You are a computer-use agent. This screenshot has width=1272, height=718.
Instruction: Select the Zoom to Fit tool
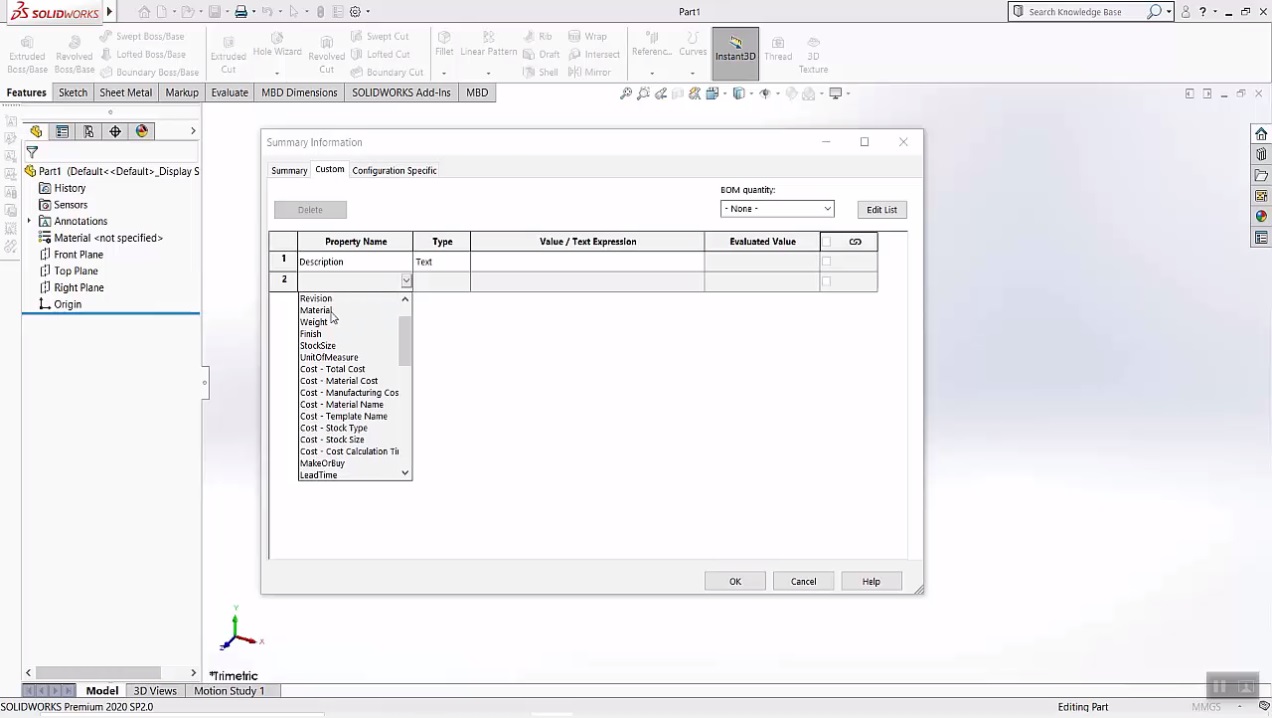(625, 93)
